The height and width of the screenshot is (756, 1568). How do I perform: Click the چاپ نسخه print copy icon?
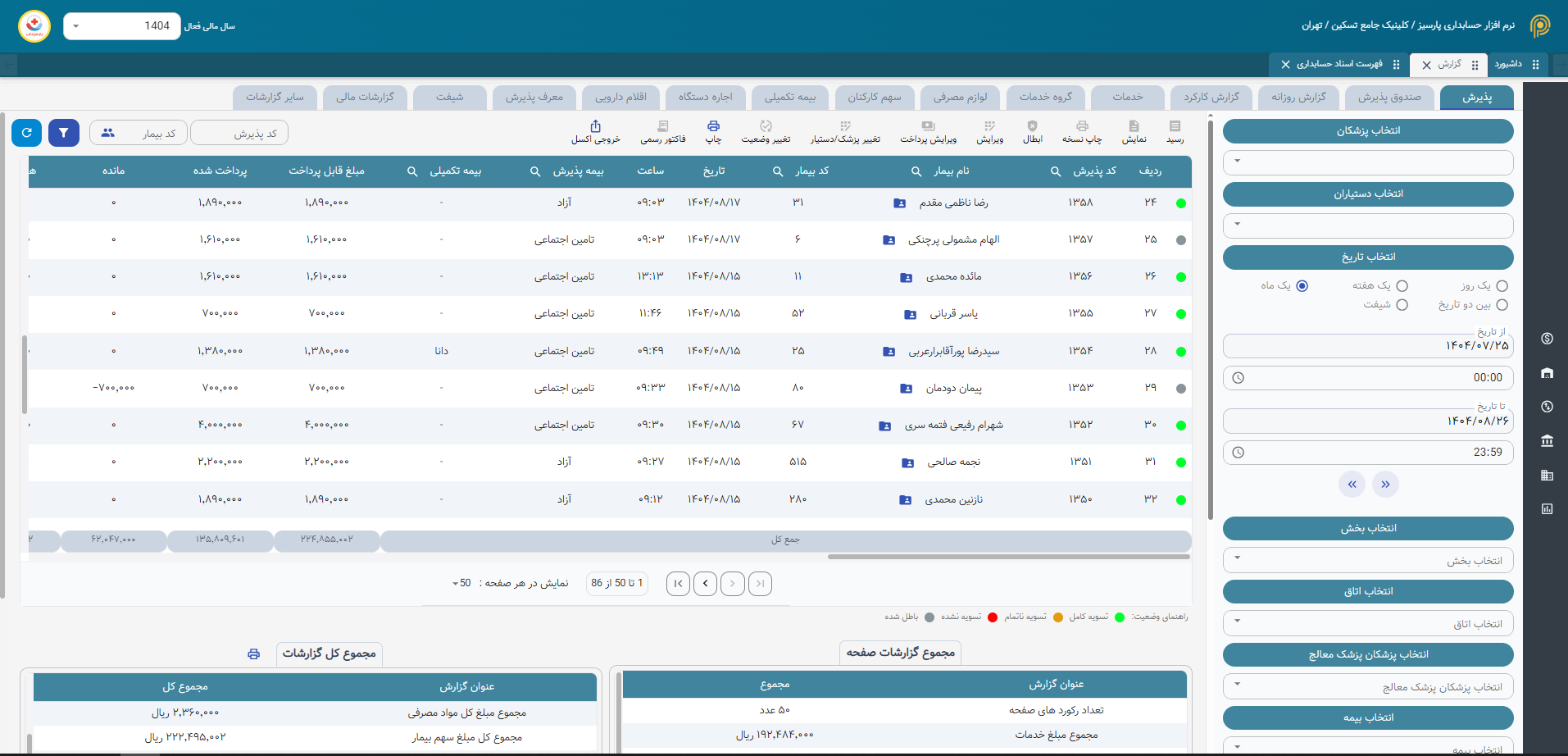pyautogui.click(x=1082, y=126)
